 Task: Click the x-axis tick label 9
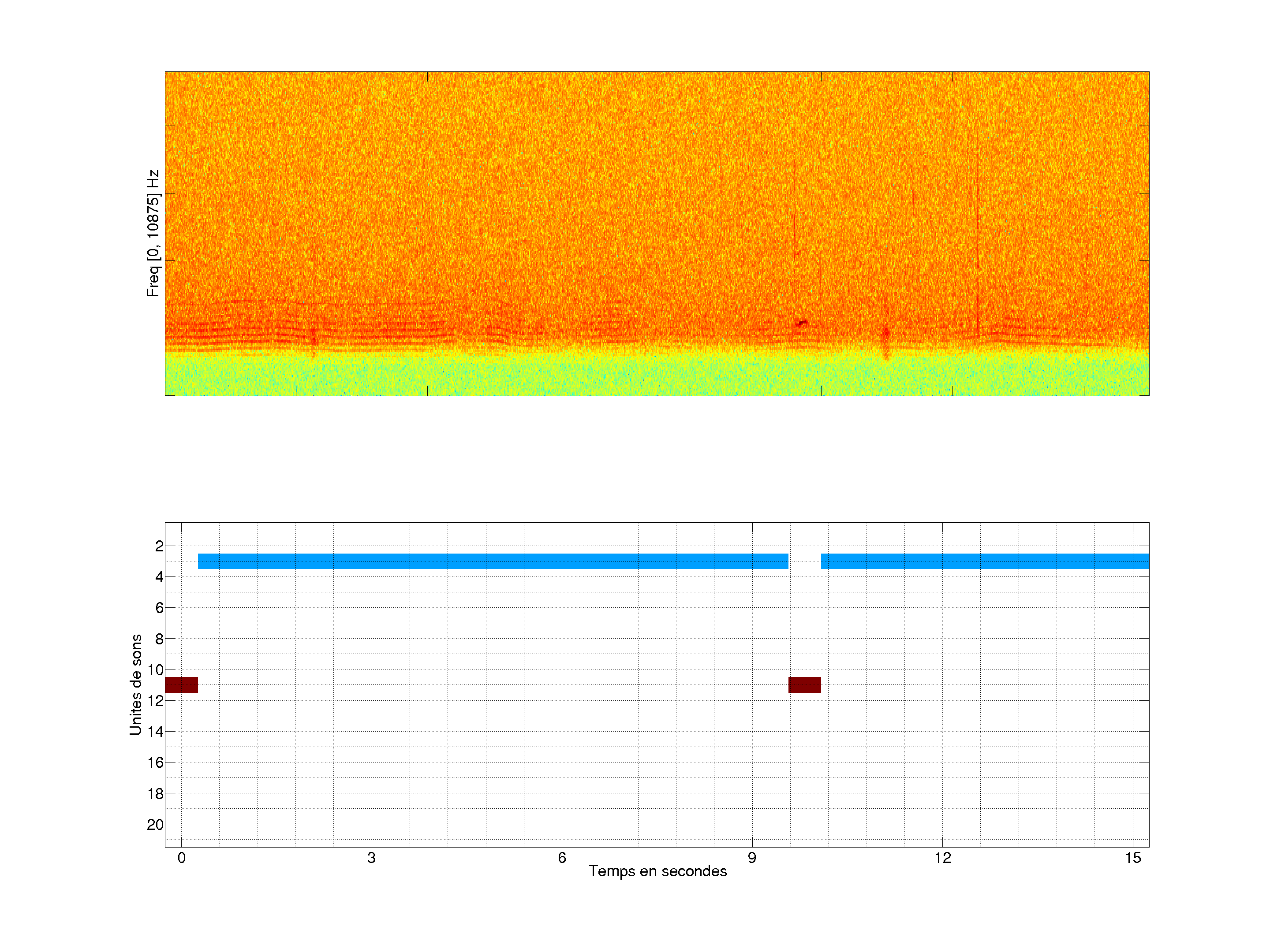[751, 858]
